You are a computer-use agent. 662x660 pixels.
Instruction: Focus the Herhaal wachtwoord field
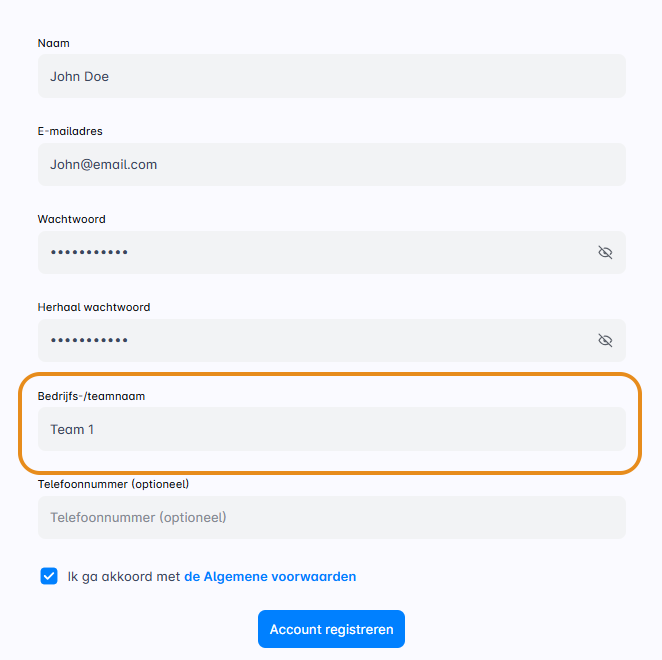click(310, 340)
